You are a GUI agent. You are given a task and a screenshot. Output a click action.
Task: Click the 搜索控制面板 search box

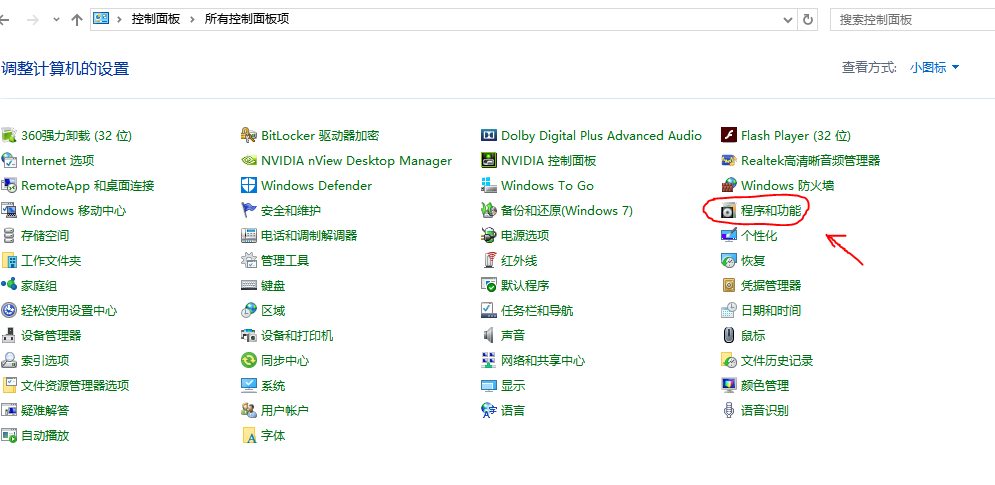[912, 20]
